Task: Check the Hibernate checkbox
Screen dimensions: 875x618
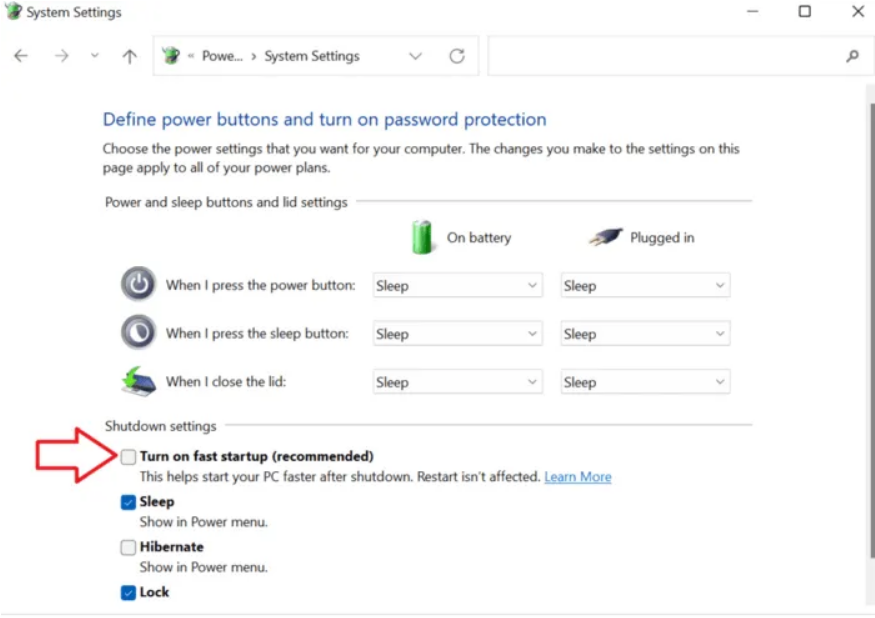Action: [128, 547]
